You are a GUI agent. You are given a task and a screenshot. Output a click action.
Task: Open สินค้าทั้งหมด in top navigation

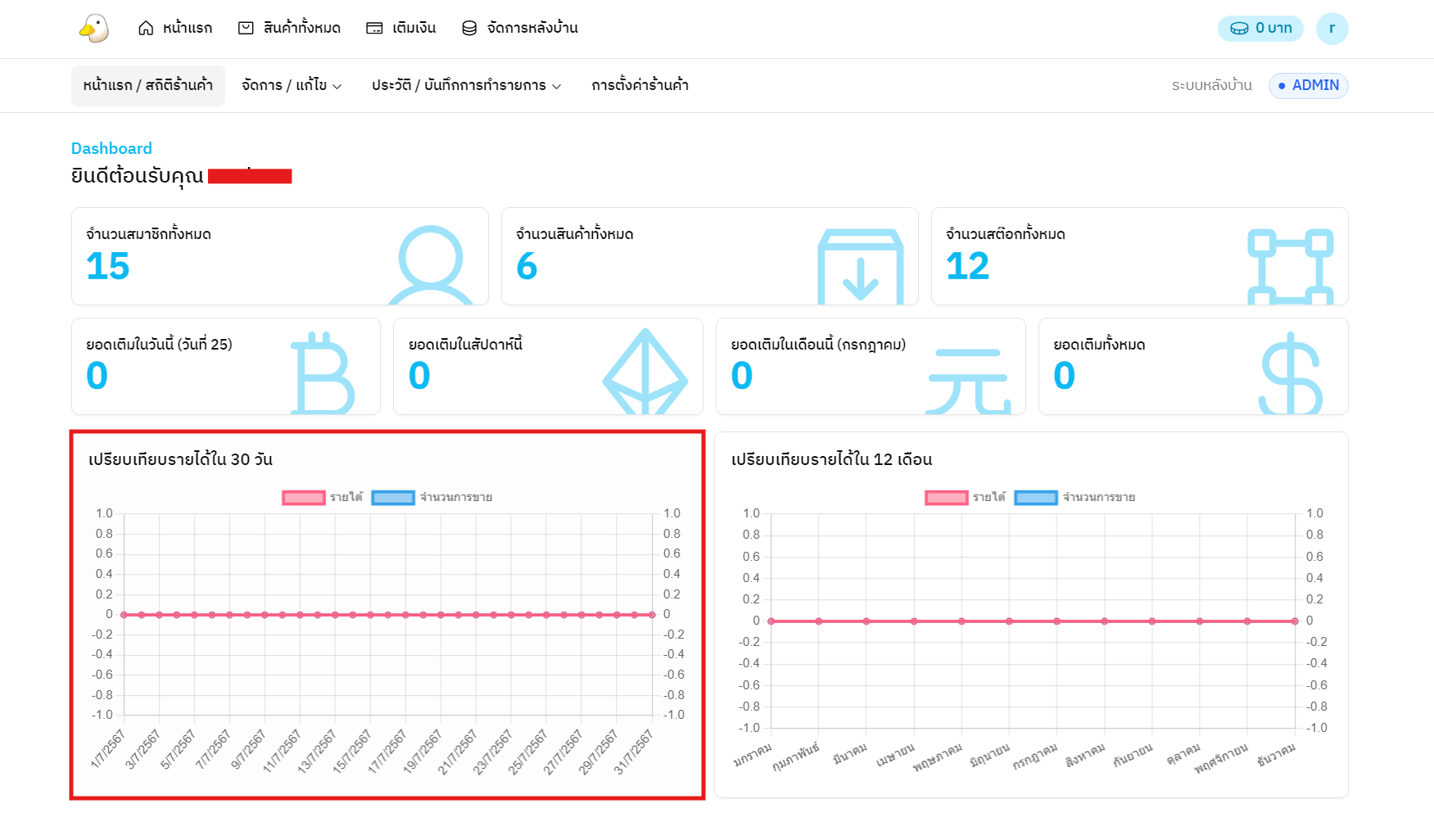(289, 28)
